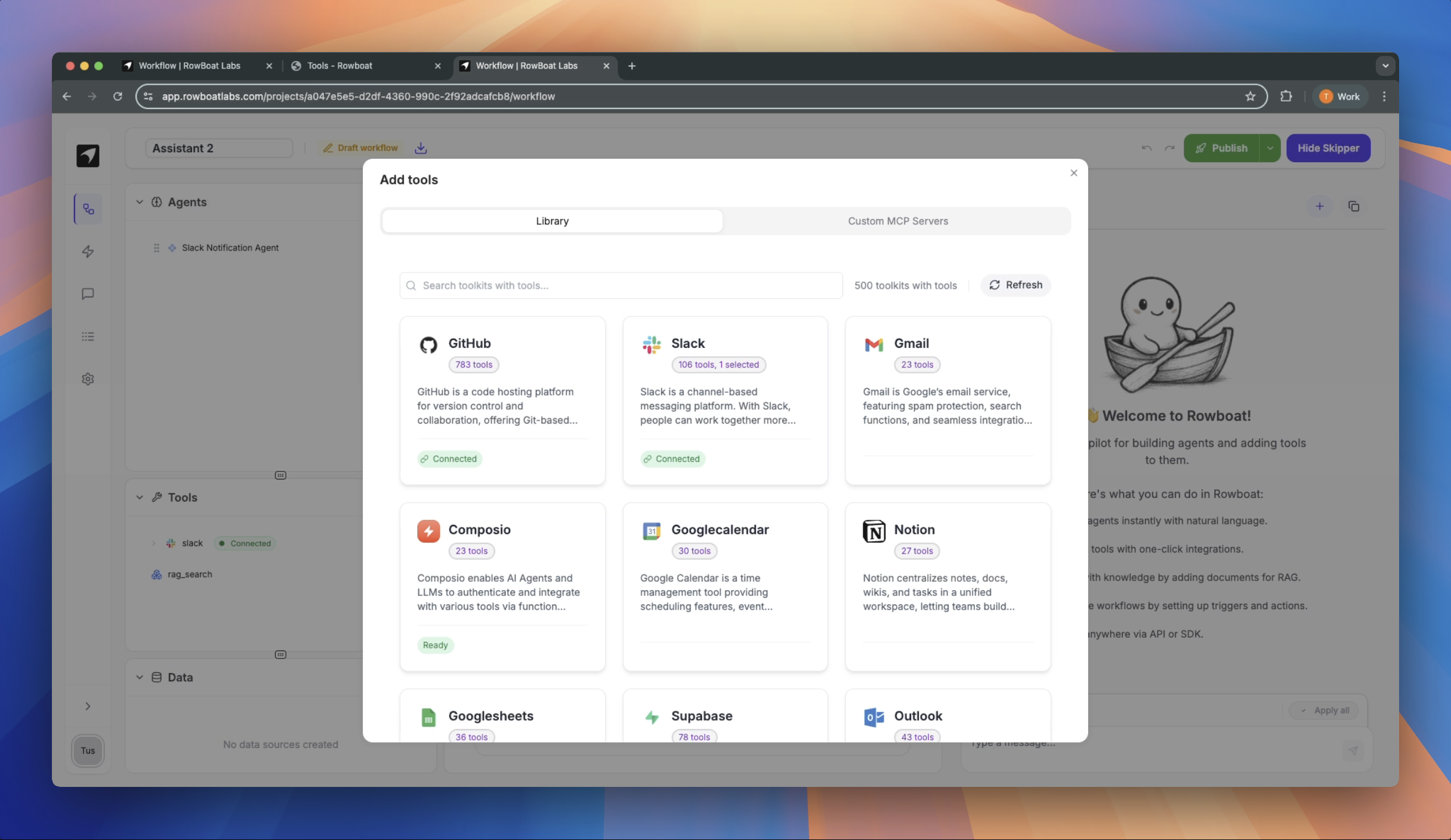Open the settings gear in sidebar
The width and height of the screenshot is (1451, 840).
(88, 379)
